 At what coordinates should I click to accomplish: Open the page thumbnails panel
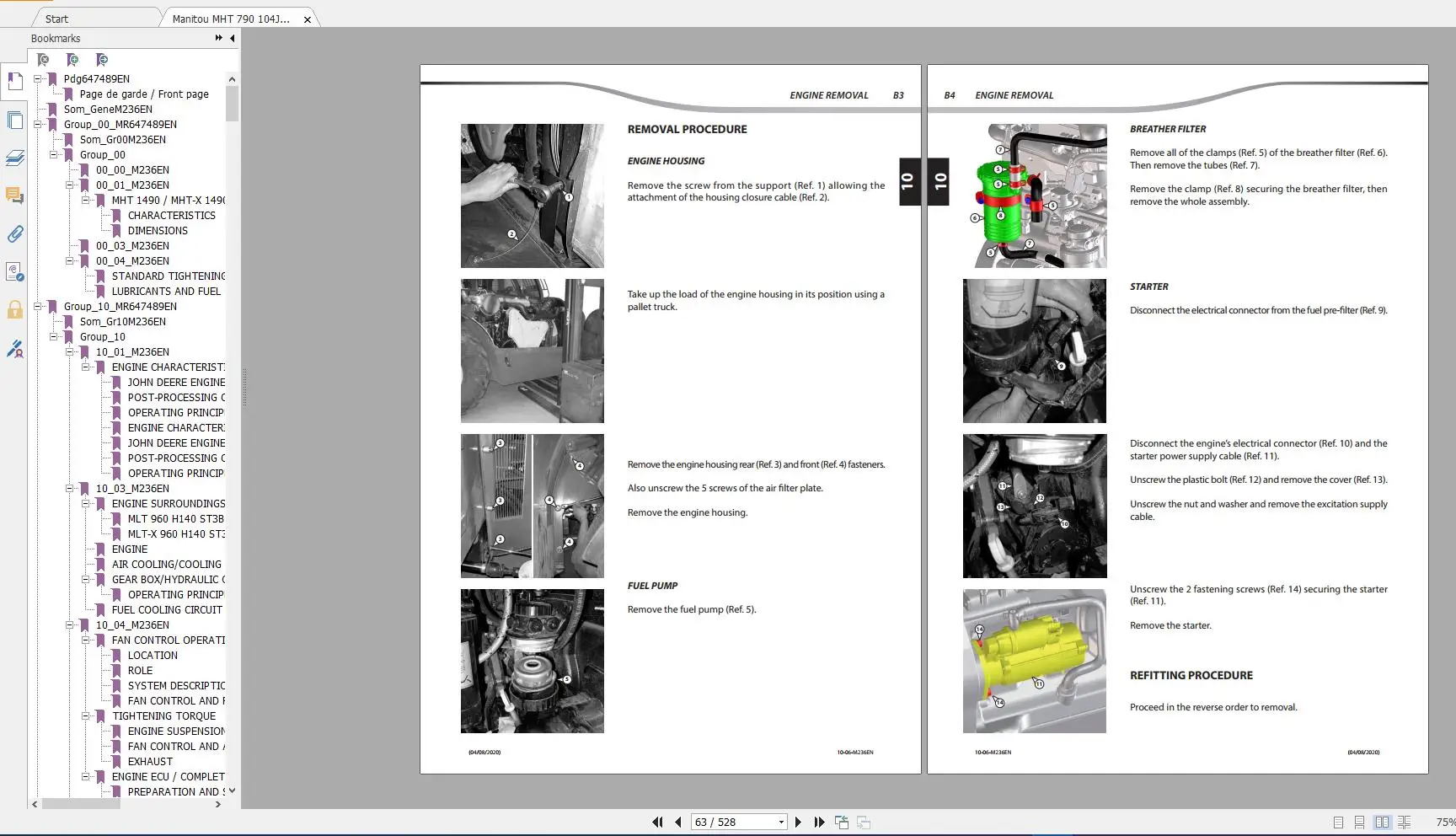[x=14, y=121]
